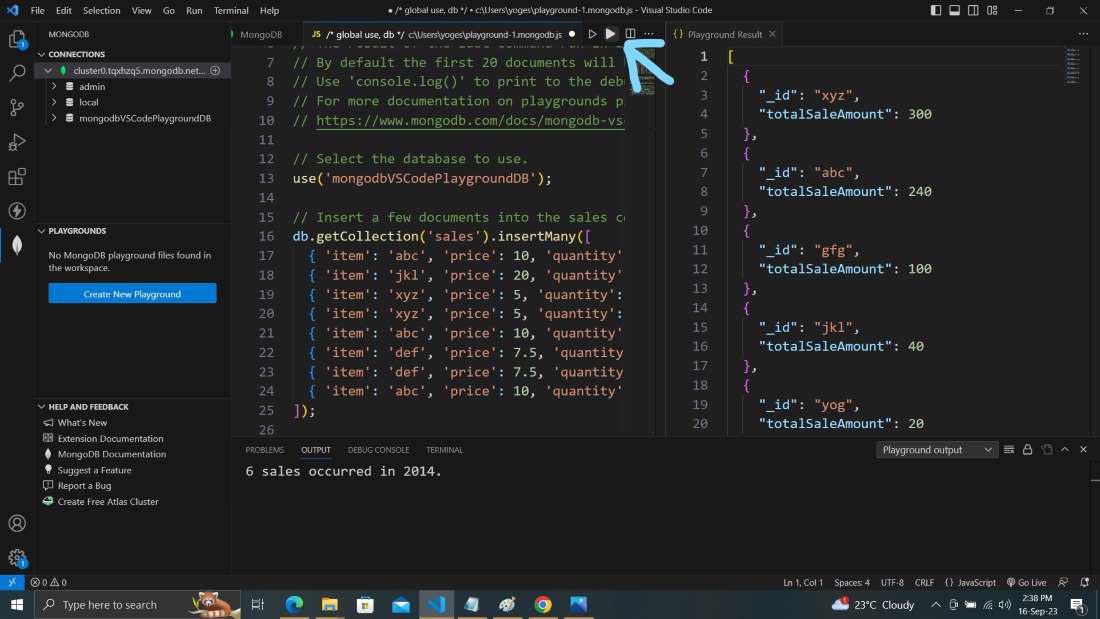Close the bottom panel

click(1083, 449)
